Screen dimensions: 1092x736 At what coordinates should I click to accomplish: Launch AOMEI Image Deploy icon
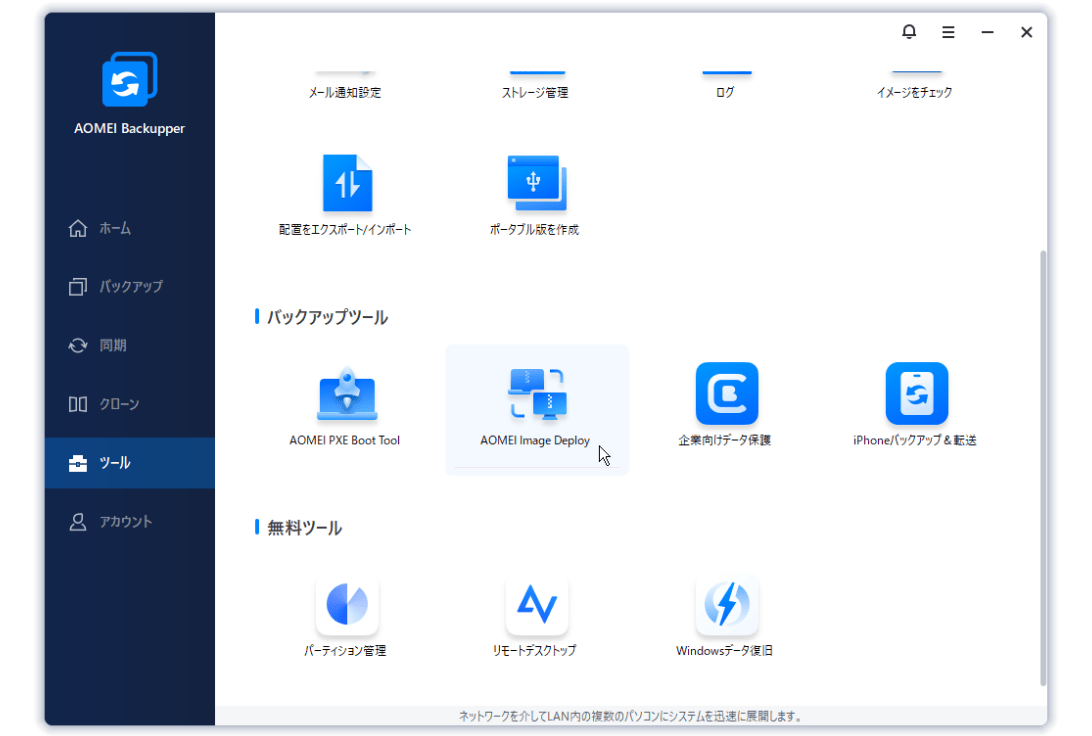(x=537, y=394)
